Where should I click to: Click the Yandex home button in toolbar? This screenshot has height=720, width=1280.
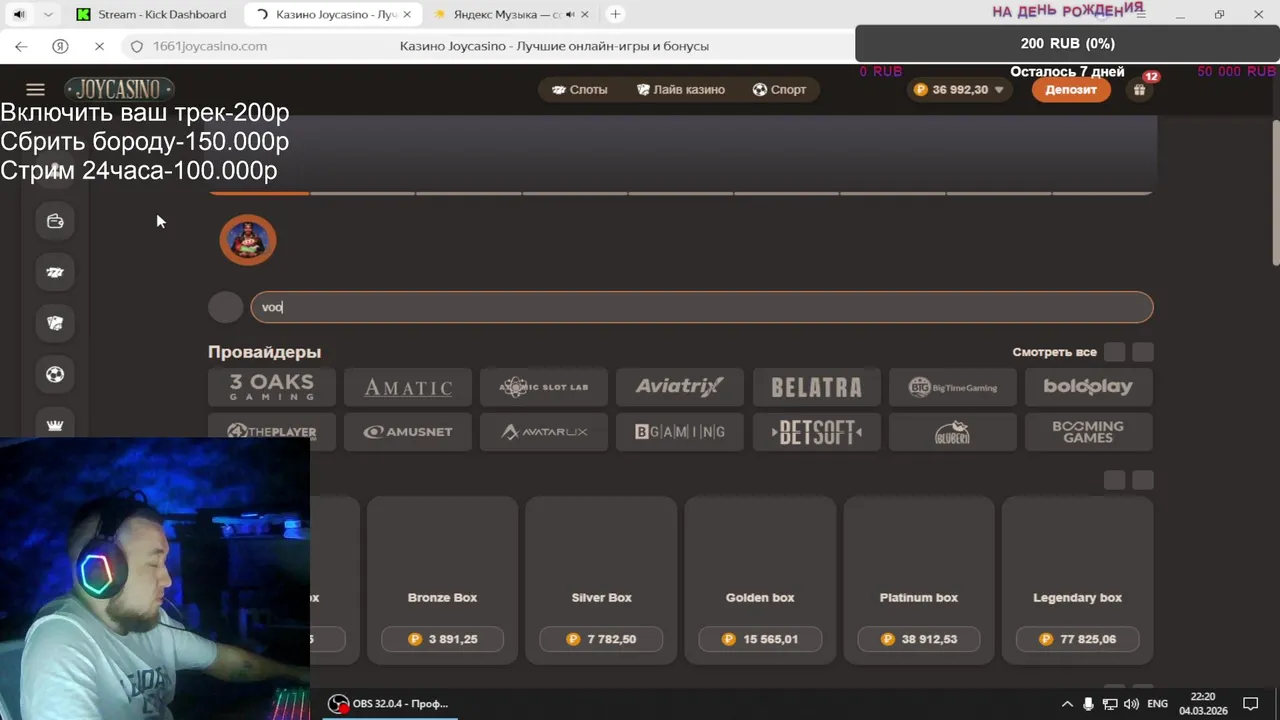[60, 46]
